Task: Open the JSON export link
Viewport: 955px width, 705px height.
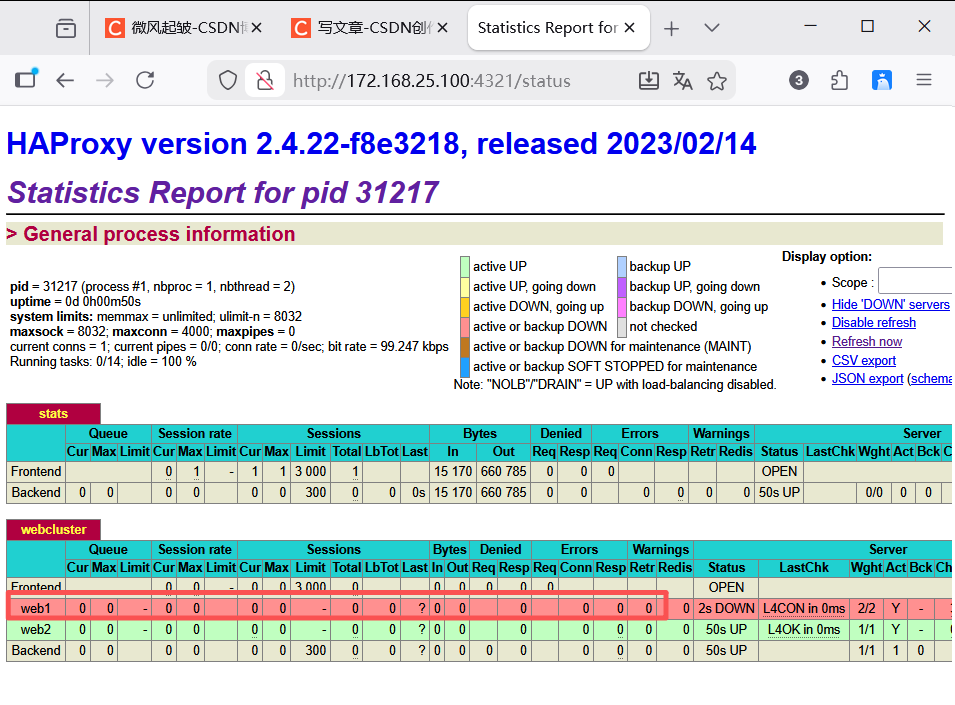Action: 867,379
